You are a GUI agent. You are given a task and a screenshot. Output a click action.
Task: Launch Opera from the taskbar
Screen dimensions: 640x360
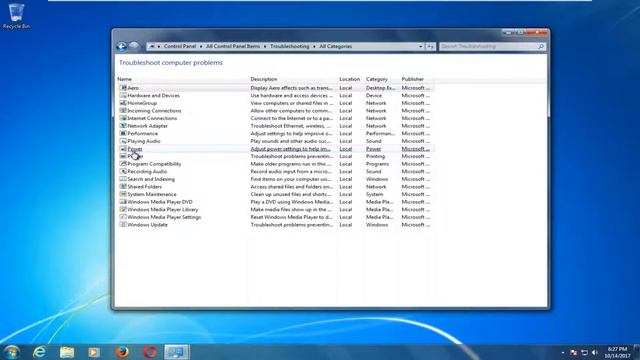[x=149, y=352]
